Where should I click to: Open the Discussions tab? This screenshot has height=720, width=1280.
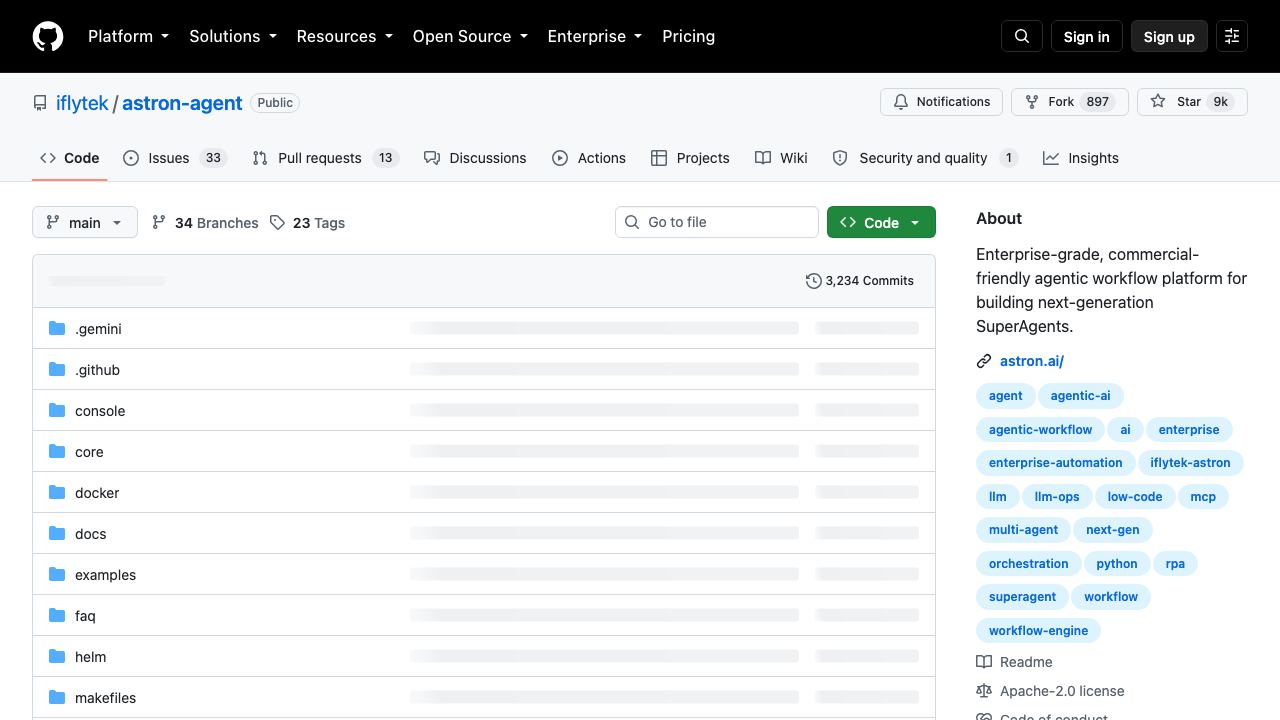pyautogui.click(x=475, y=158)
